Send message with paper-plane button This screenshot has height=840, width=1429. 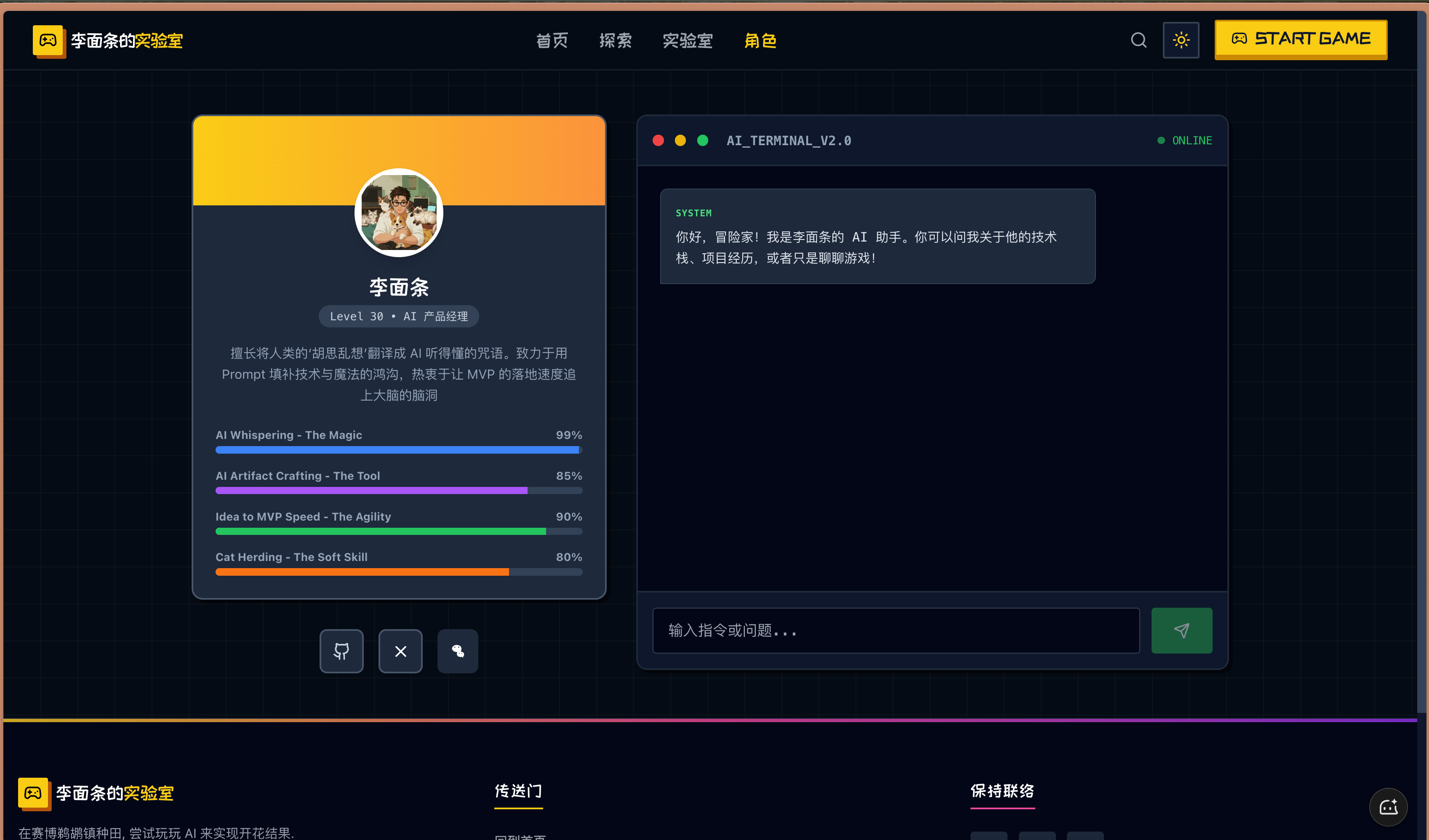tap(1182, 630)
